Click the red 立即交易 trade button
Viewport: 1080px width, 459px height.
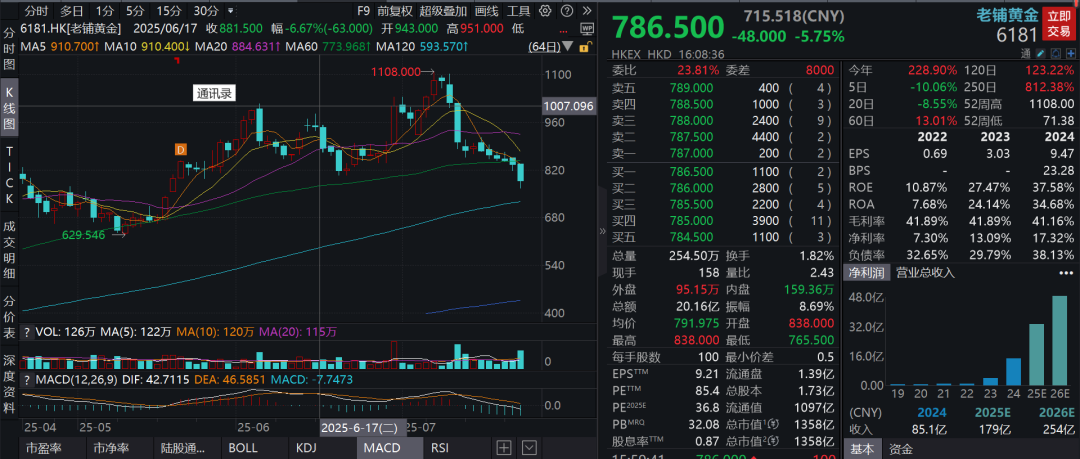point(1059,22)
